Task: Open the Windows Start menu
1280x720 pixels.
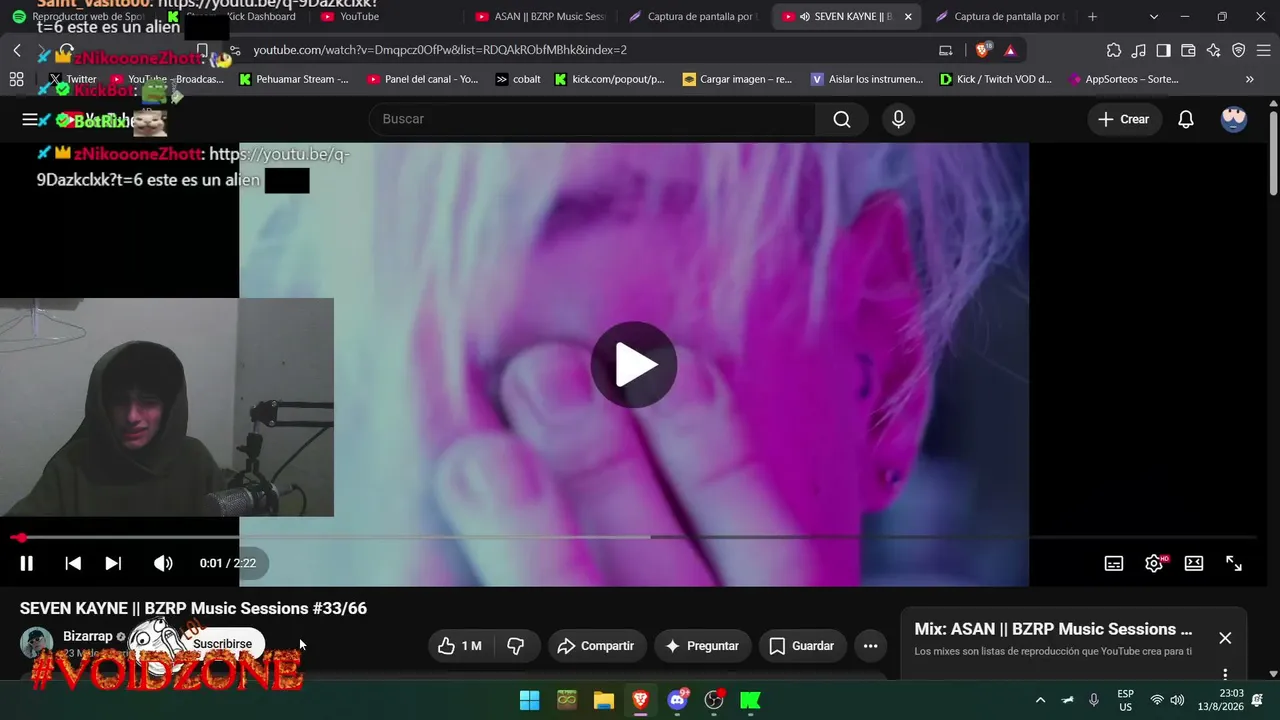Action: click(530, 700)
